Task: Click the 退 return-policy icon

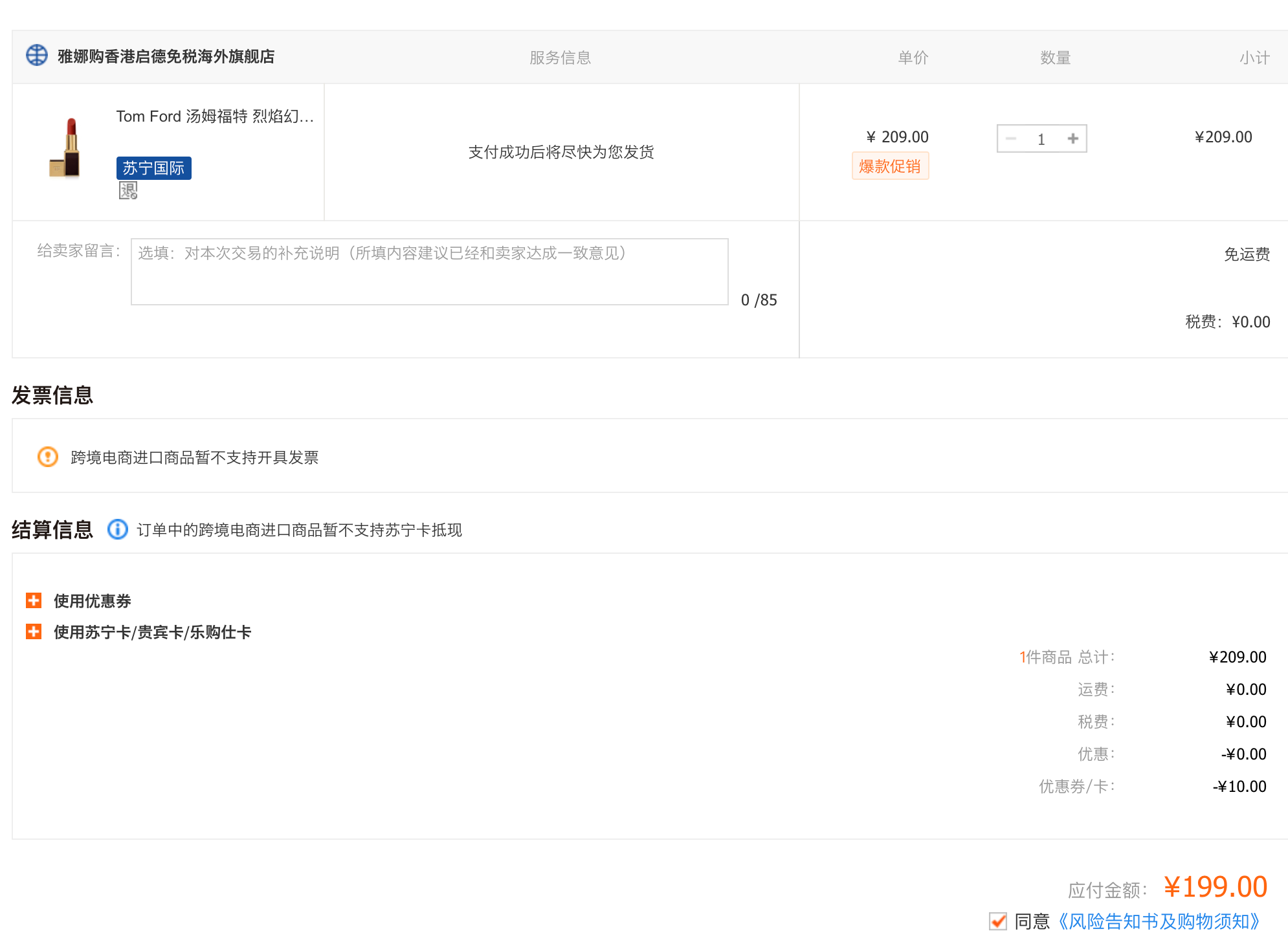Action: click(128, 191)
